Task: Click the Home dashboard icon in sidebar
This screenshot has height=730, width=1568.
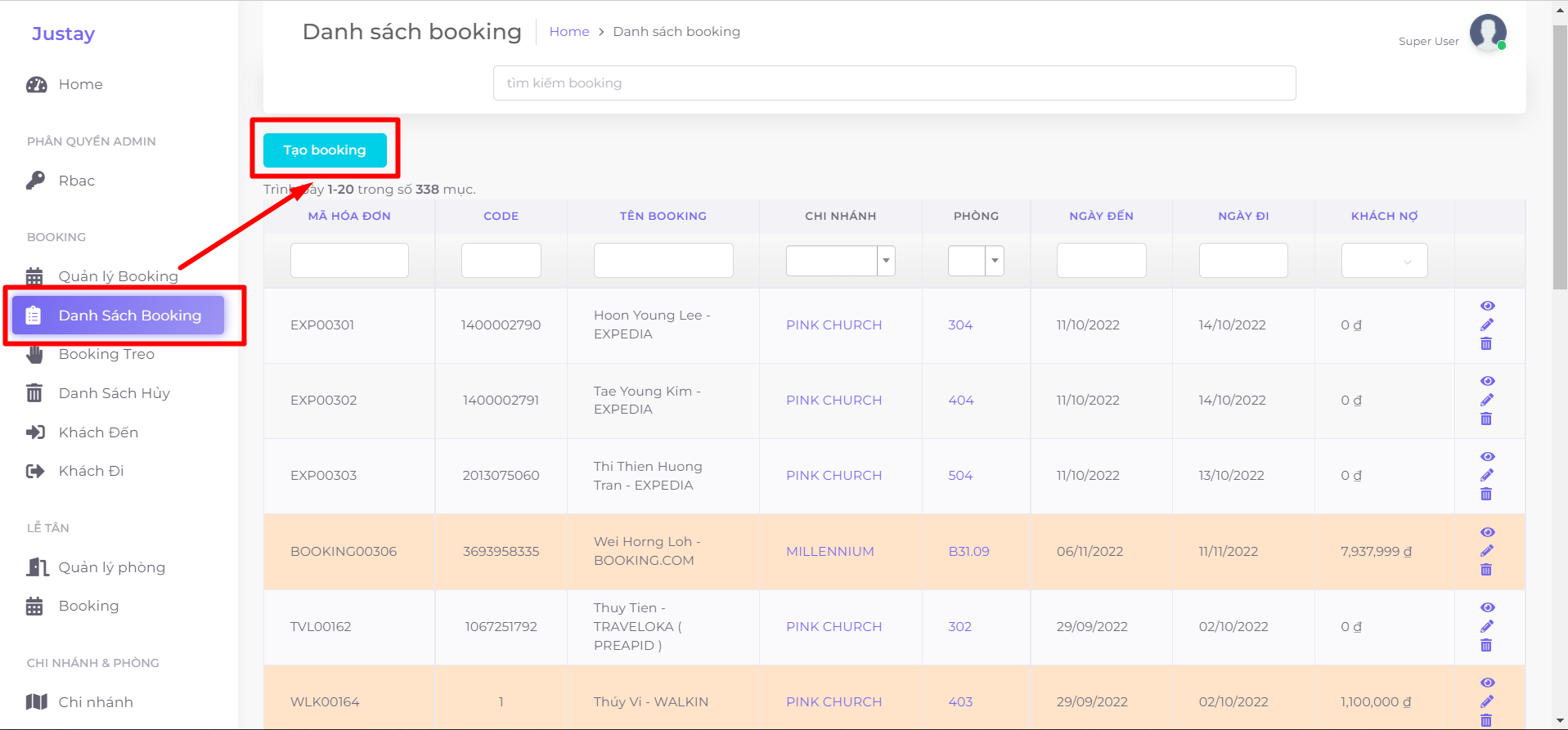Action: coord(36,84)
